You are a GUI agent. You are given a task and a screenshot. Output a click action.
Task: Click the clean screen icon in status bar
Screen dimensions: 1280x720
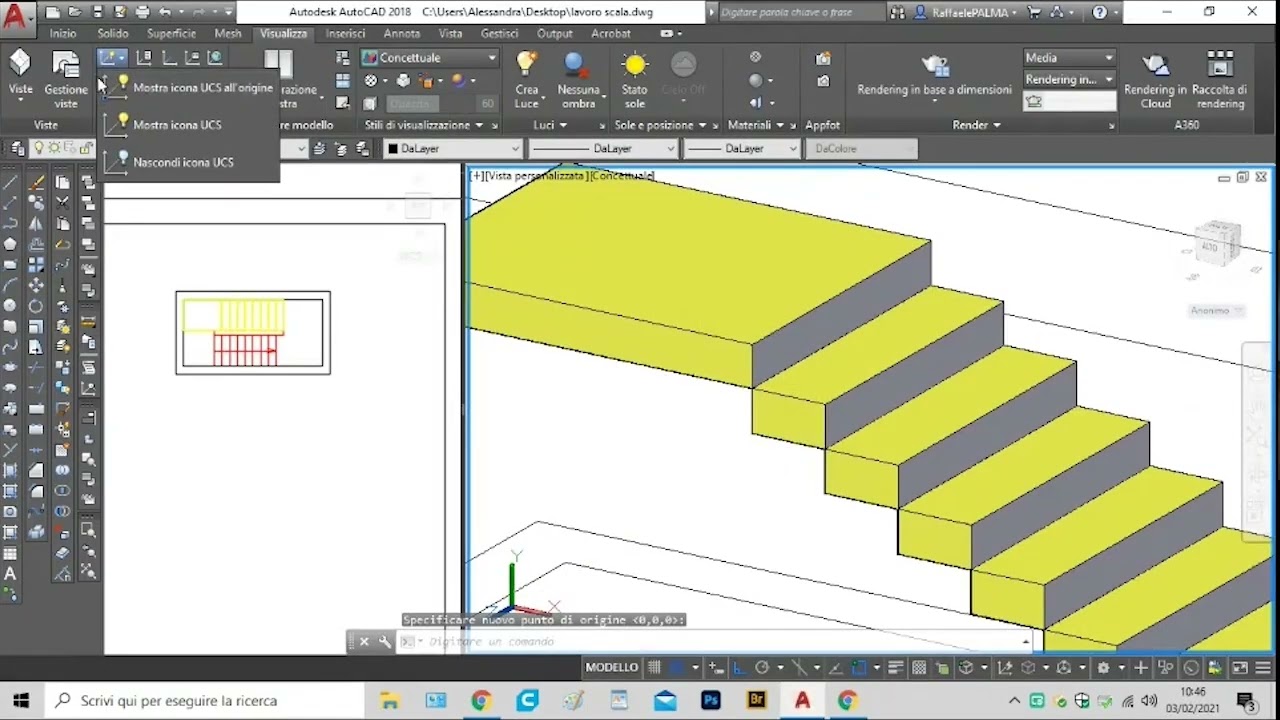click(x=1240, y=668)
